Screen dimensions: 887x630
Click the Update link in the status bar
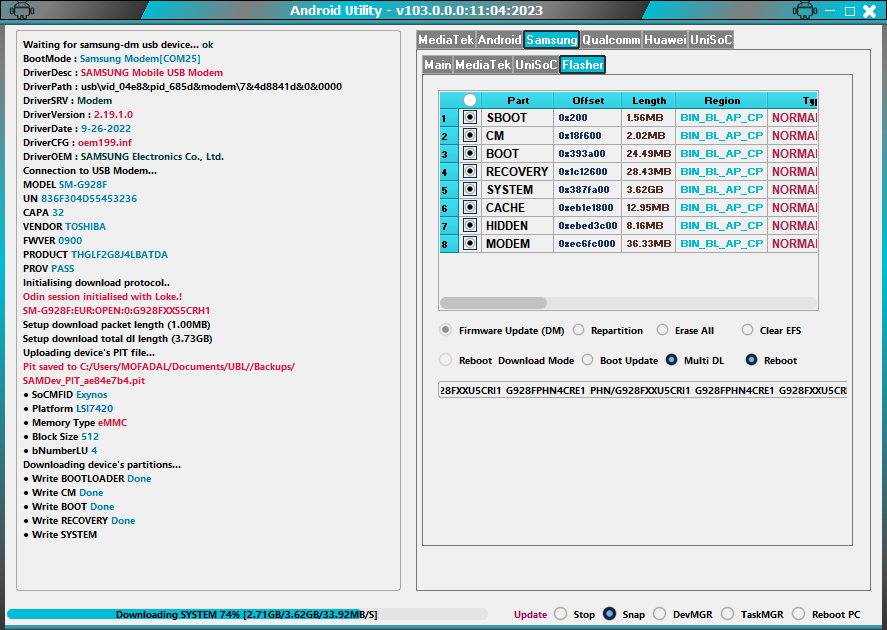pyautogui.click(x=531, y=615)
